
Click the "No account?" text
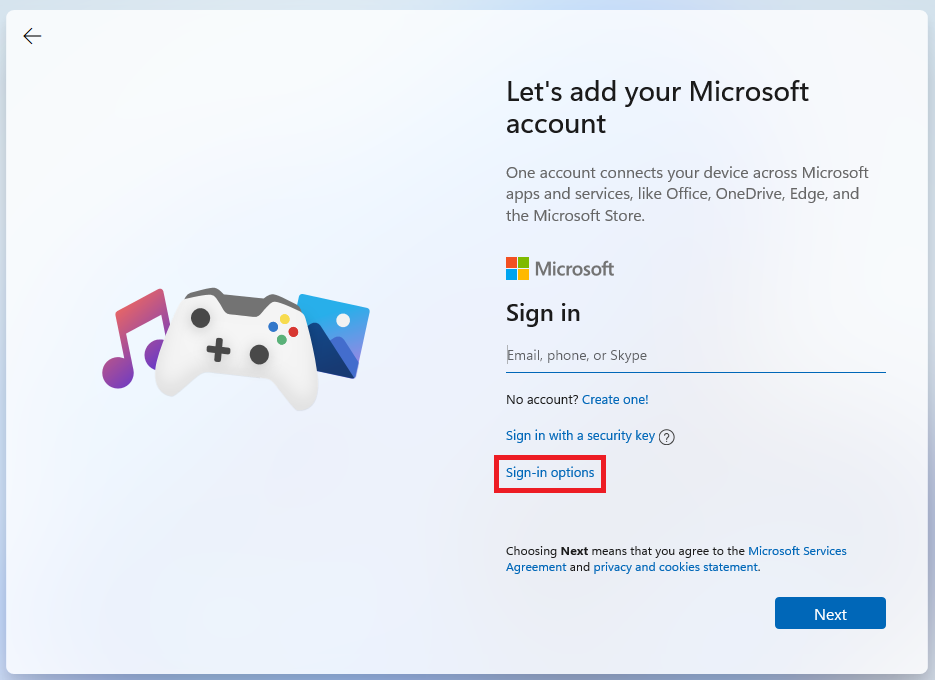pyautogui.click(x=542, y=399)
